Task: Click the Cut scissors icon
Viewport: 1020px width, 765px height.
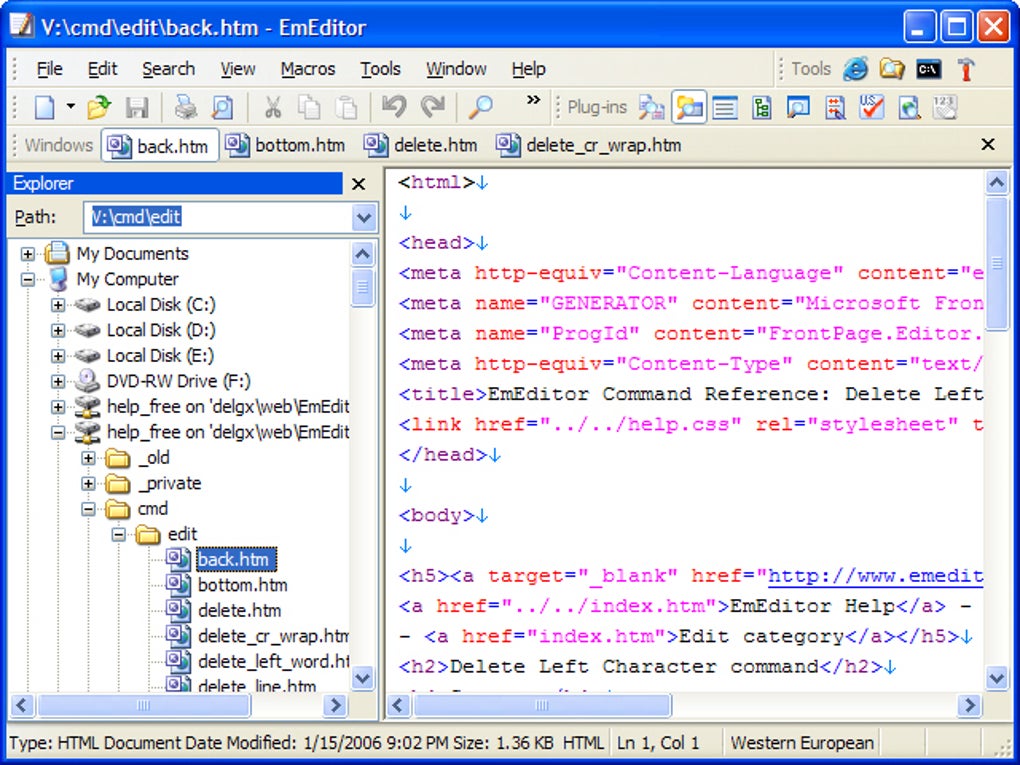Action: coord(273,107)
